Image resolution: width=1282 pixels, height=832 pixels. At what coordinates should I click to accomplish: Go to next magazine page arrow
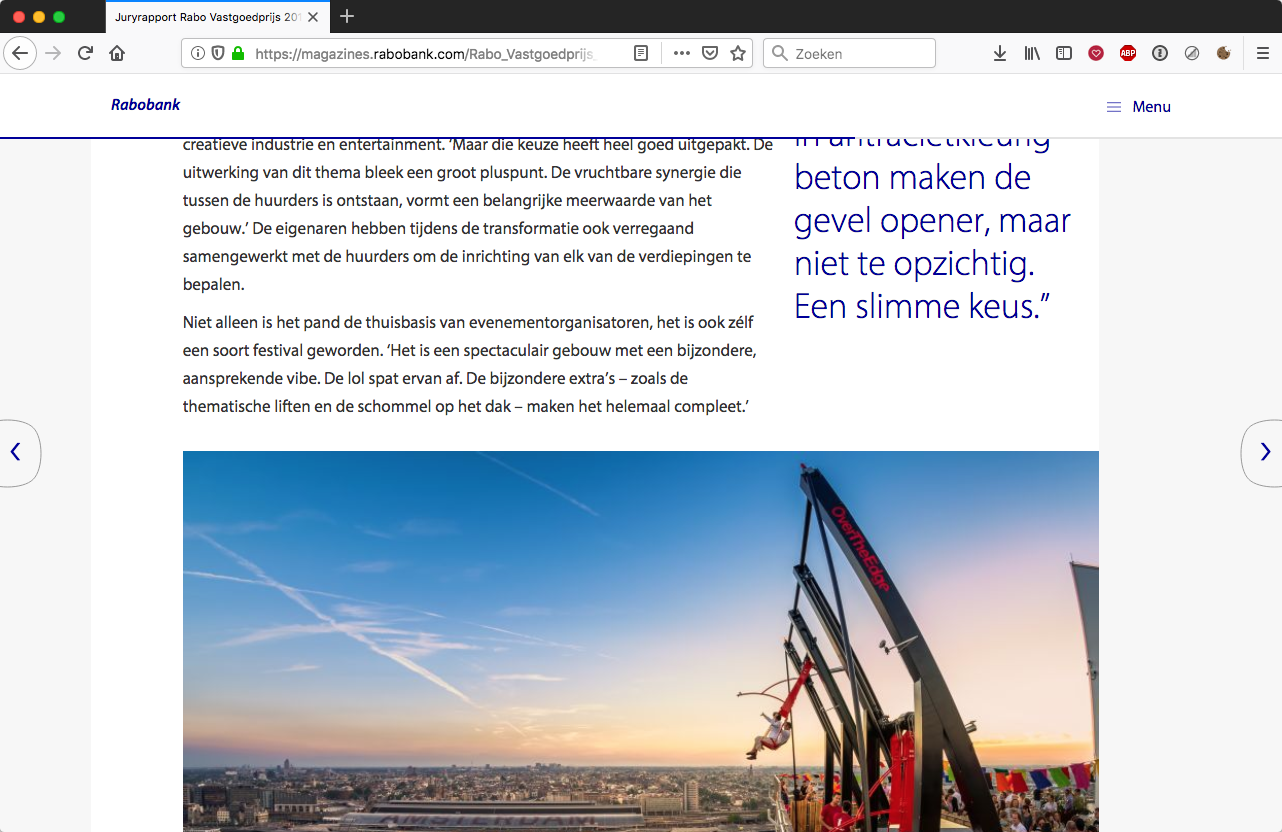[1264, 452]
